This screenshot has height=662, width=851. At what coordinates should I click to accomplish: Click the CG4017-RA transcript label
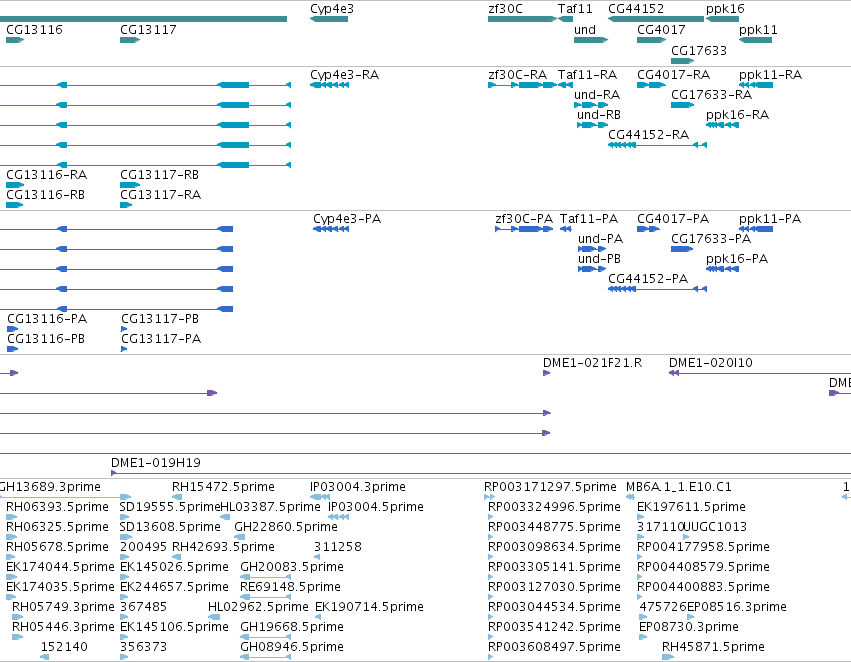674,74
